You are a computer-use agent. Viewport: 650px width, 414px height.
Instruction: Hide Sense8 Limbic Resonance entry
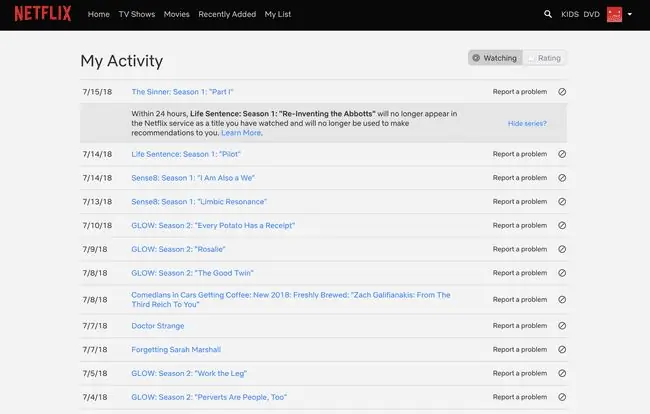562,201
